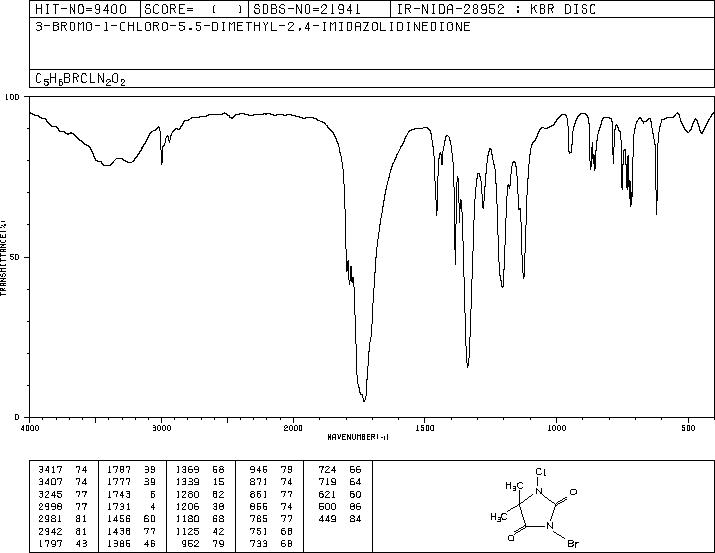Screen dimensions: 715x553
Task: Select peak value 1369 in the table
Action: 187,469
